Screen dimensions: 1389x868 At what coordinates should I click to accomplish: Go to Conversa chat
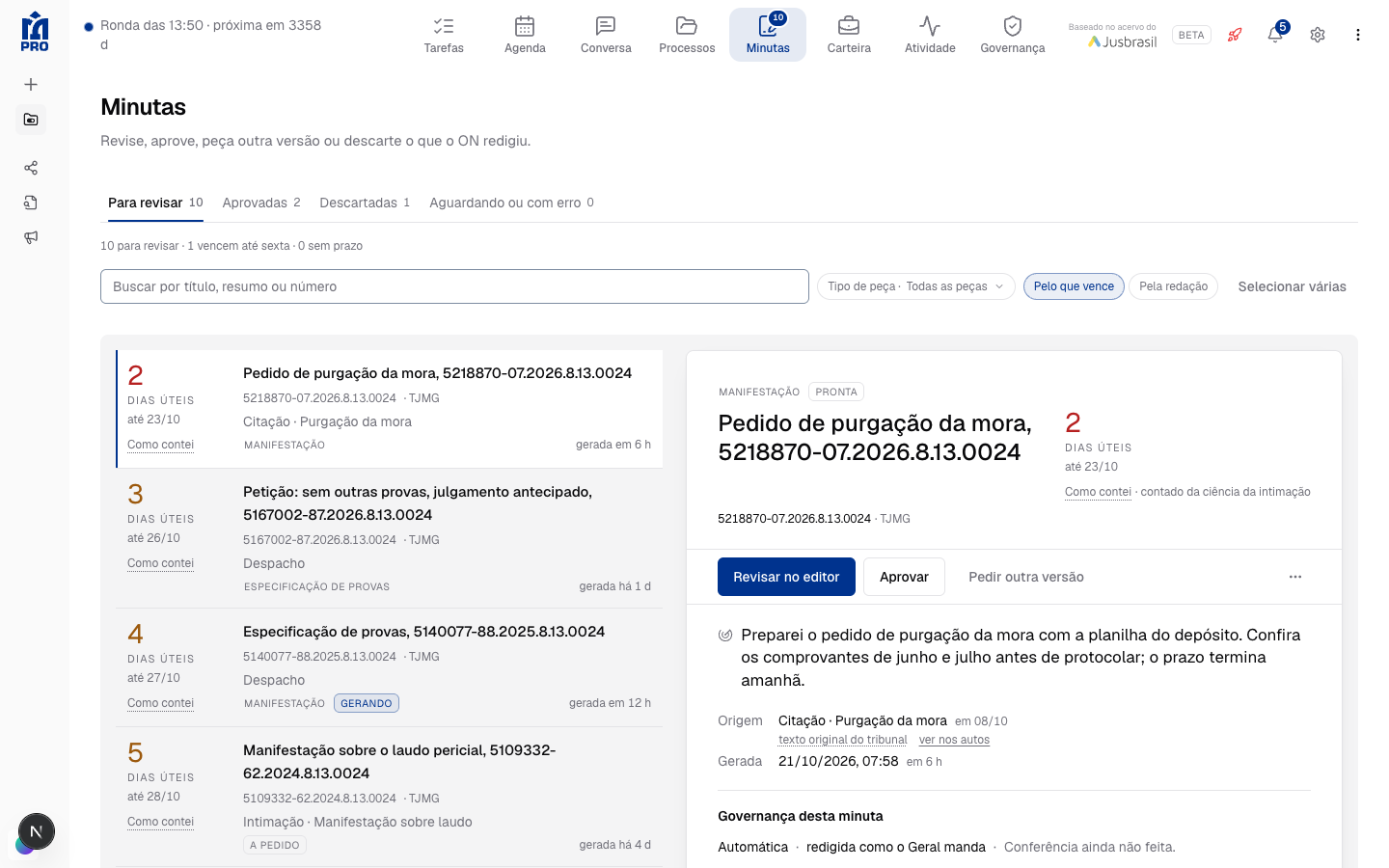(606, 35)
